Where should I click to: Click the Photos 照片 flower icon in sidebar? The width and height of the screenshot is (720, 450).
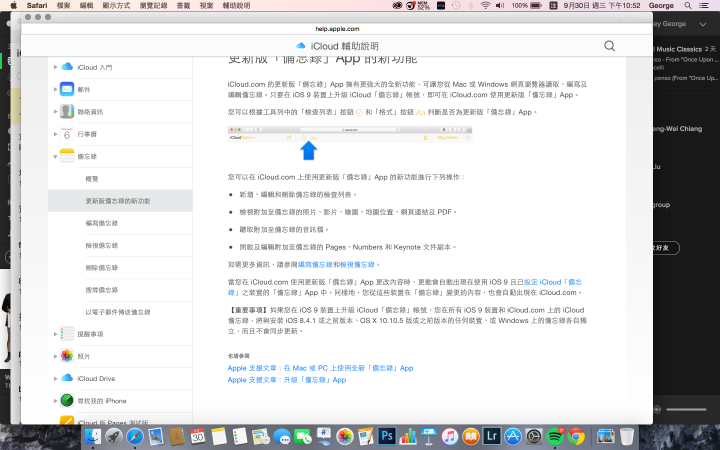pyautogui.click(x=67, y=356)
